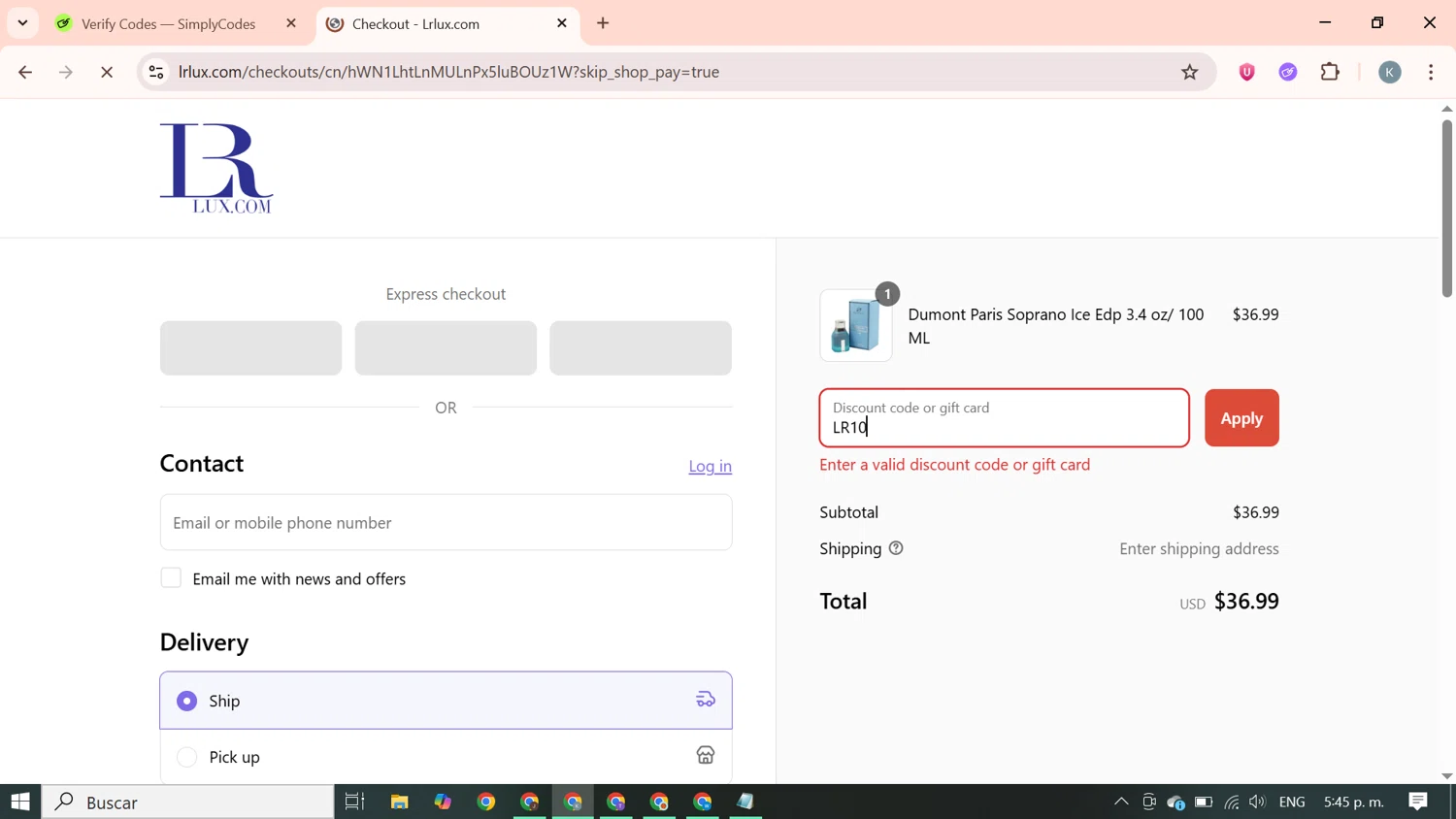Click the Log in link
Screen dimensions: 1456x819
click(711, 467)
